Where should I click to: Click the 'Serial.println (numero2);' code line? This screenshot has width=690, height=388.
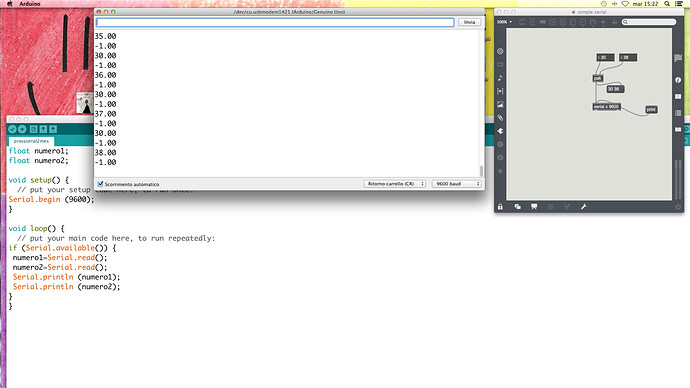[x=66, y=286]
